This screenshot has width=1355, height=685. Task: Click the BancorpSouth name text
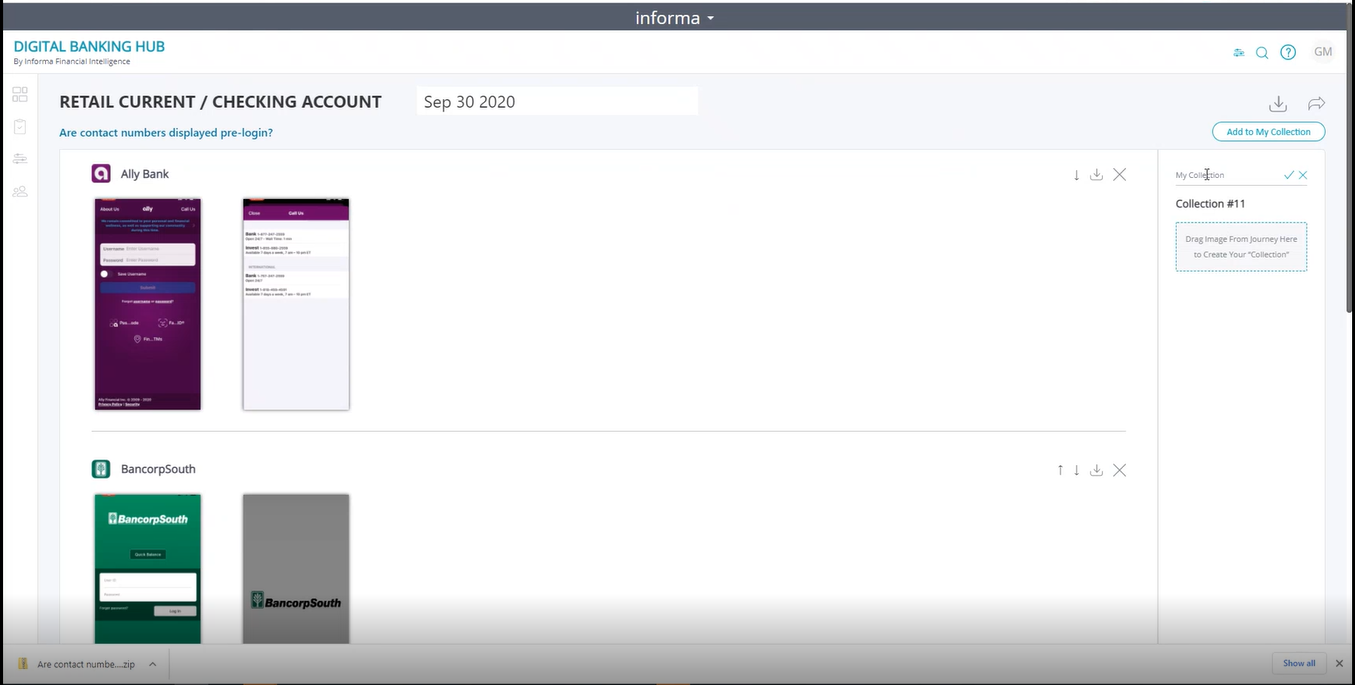point(158,469)
